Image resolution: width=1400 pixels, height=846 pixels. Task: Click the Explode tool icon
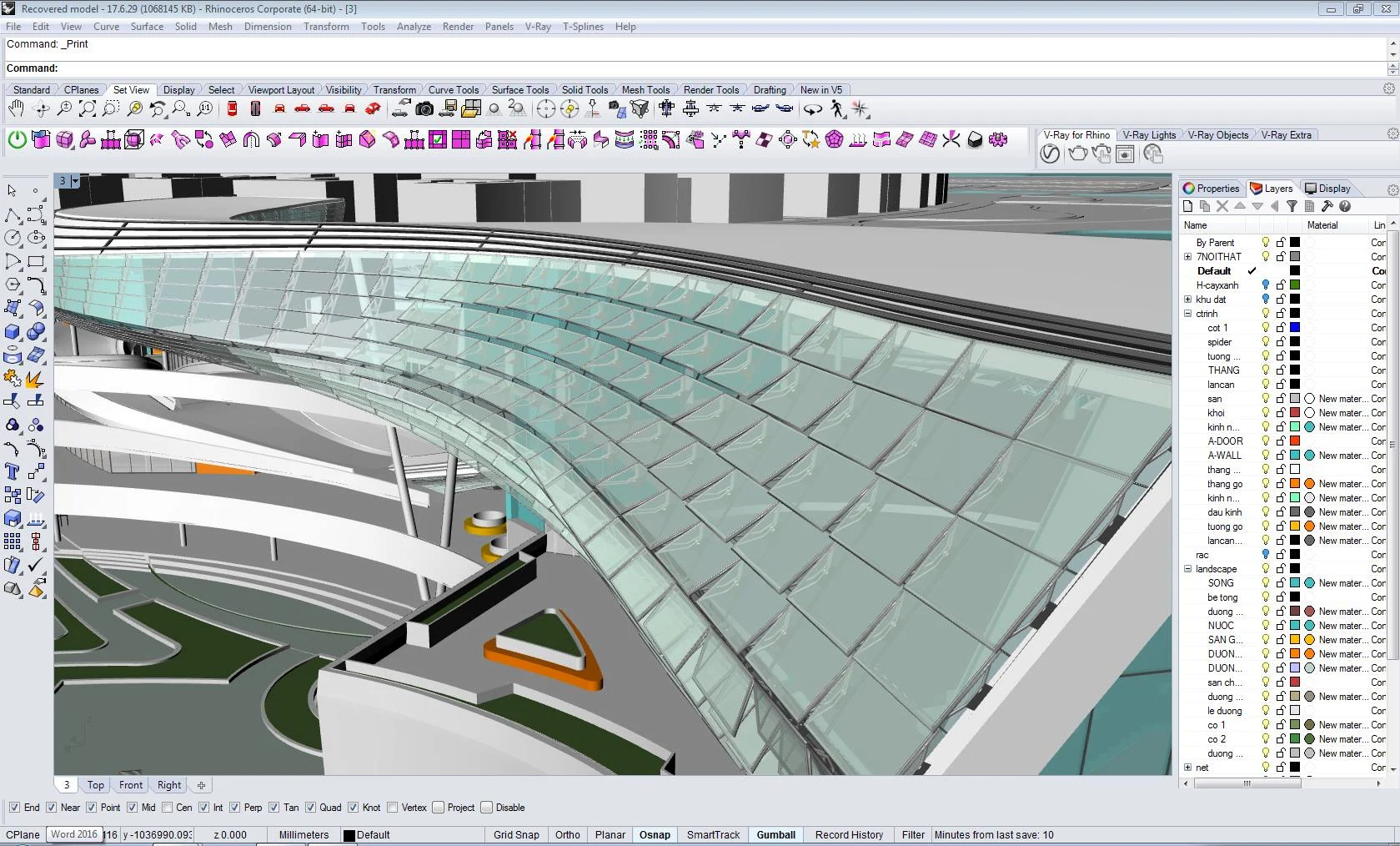point(35,380)
